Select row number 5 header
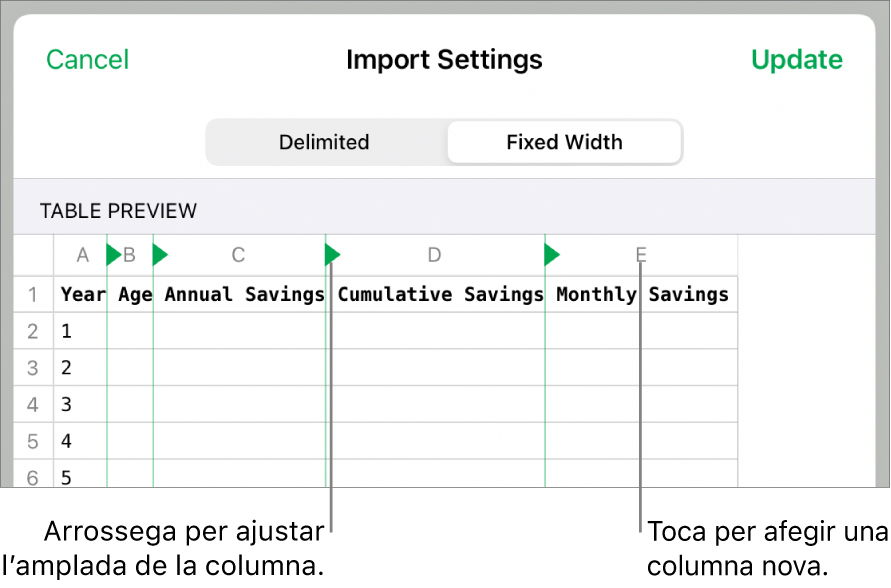Viewport: 891px width, 588px height. pyautogui.click(x=33, y=441)
